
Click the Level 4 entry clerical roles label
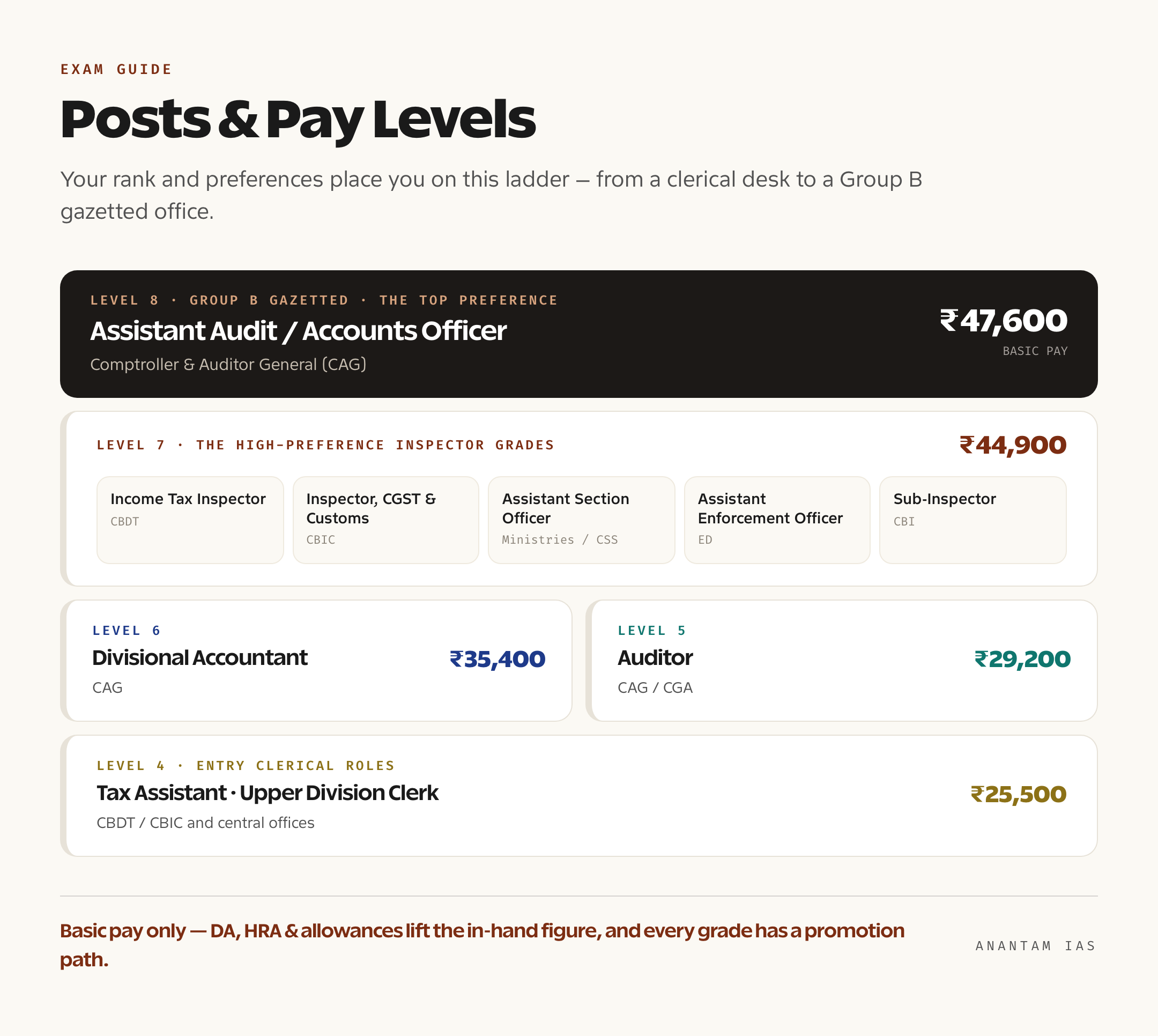click(246, 766)
